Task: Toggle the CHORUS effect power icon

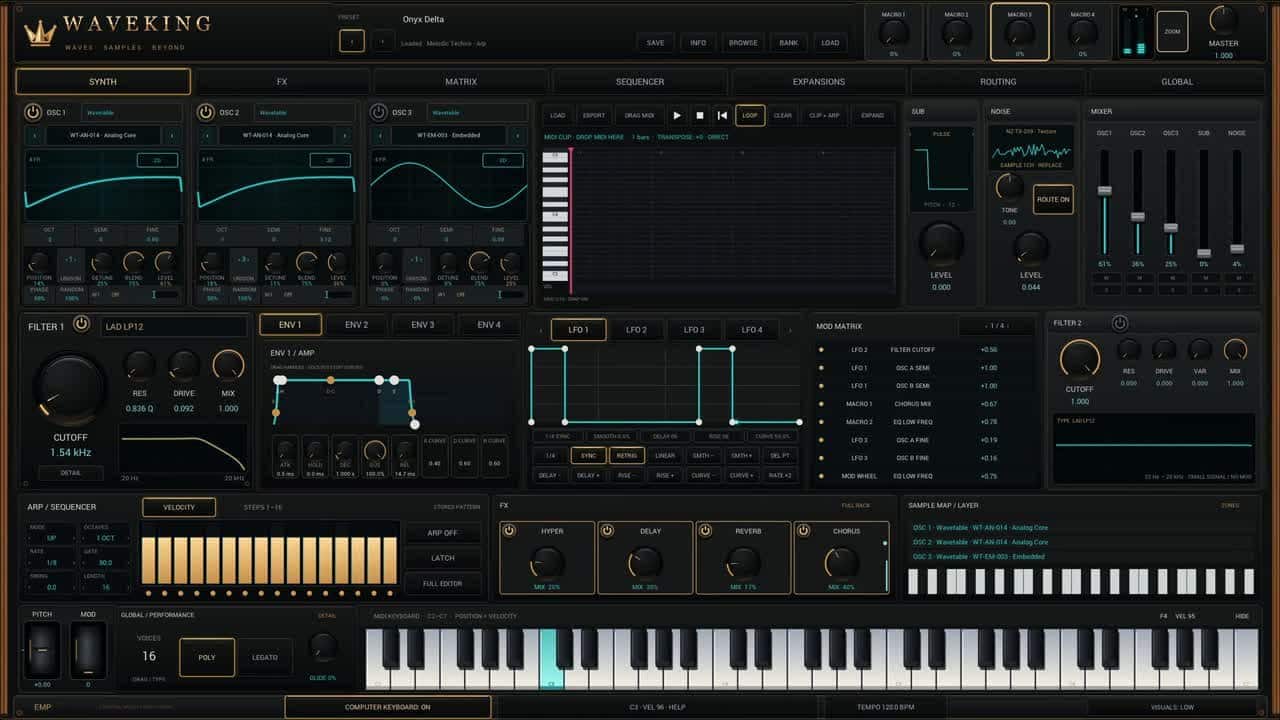Action: pyautogui.click(x=803, y=531)
